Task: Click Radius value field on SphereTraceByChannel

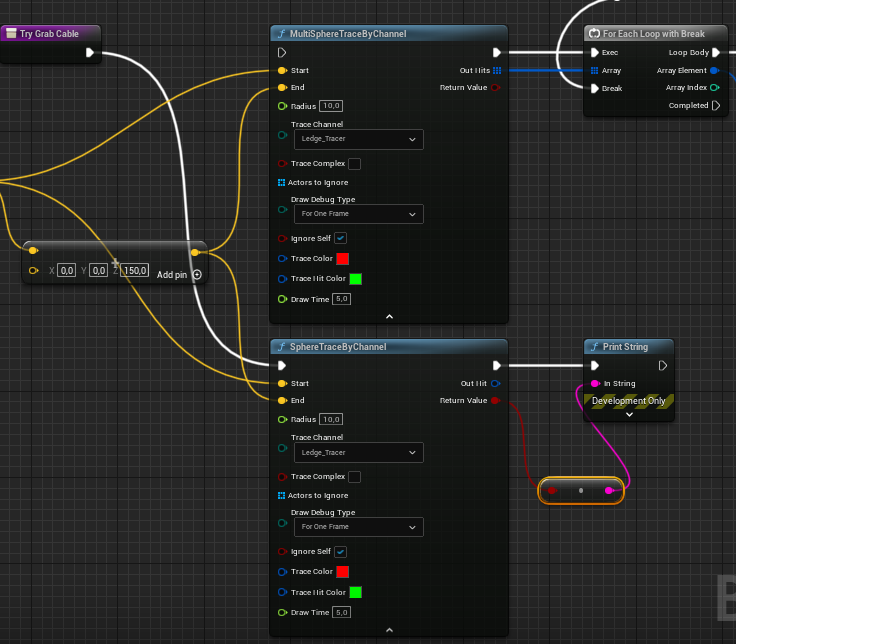Action: point(331,420)
